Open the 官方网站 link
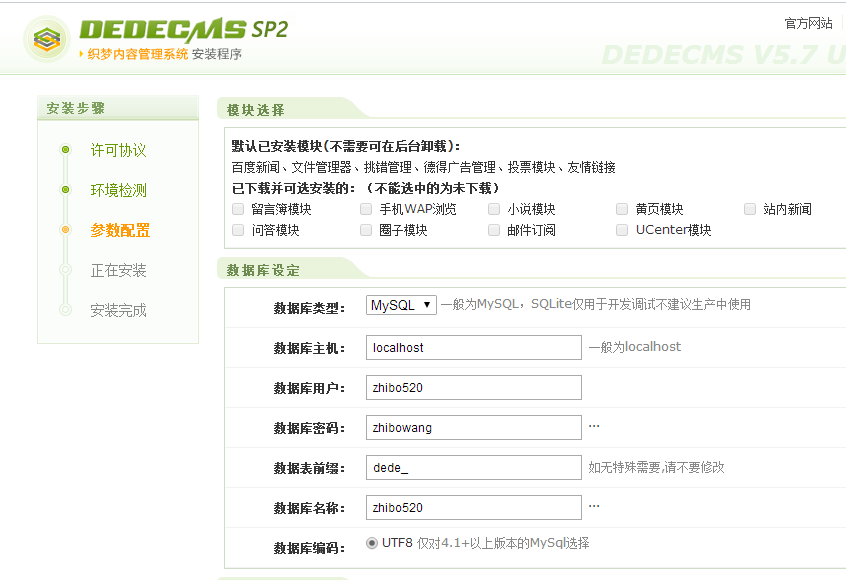 pos(808,23)
